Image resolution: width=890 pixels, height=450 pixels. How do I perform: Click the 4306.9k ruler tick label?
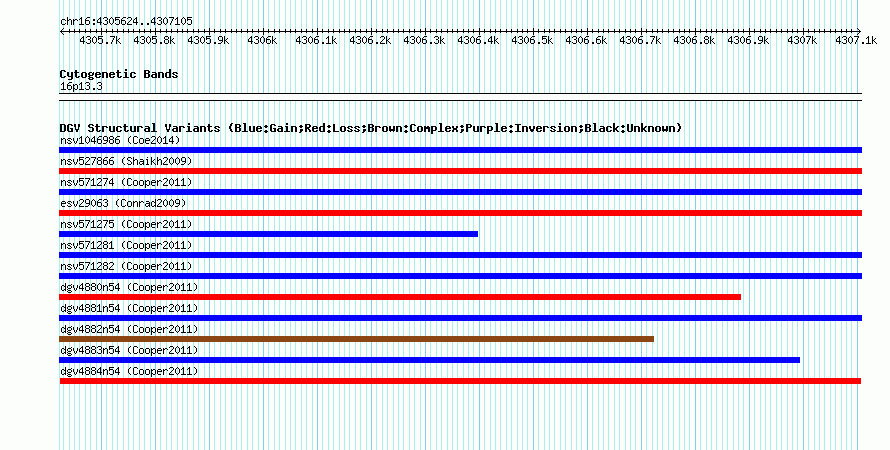point(748,40)
